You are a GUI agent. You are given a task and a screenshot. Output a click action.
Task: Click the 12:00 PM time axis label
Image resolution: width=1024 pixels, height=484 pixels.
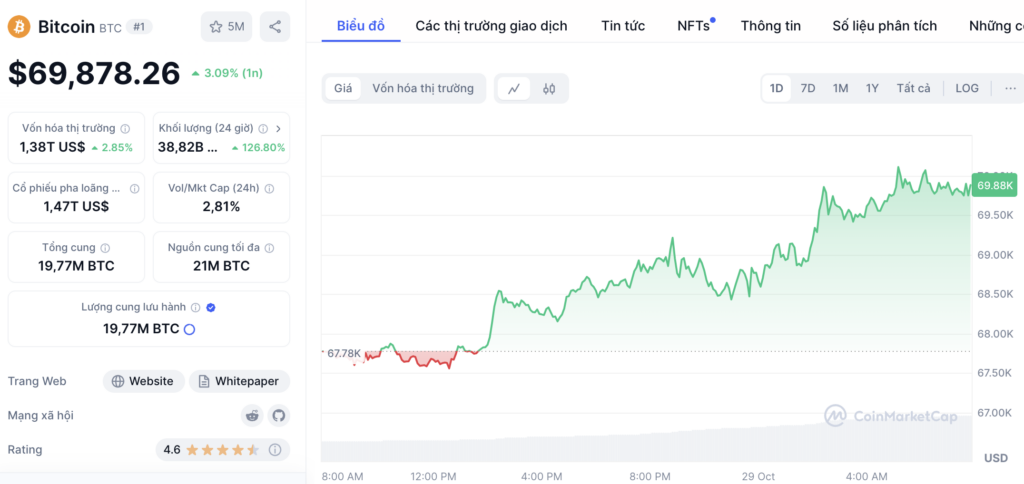click(x=433, y=476)
